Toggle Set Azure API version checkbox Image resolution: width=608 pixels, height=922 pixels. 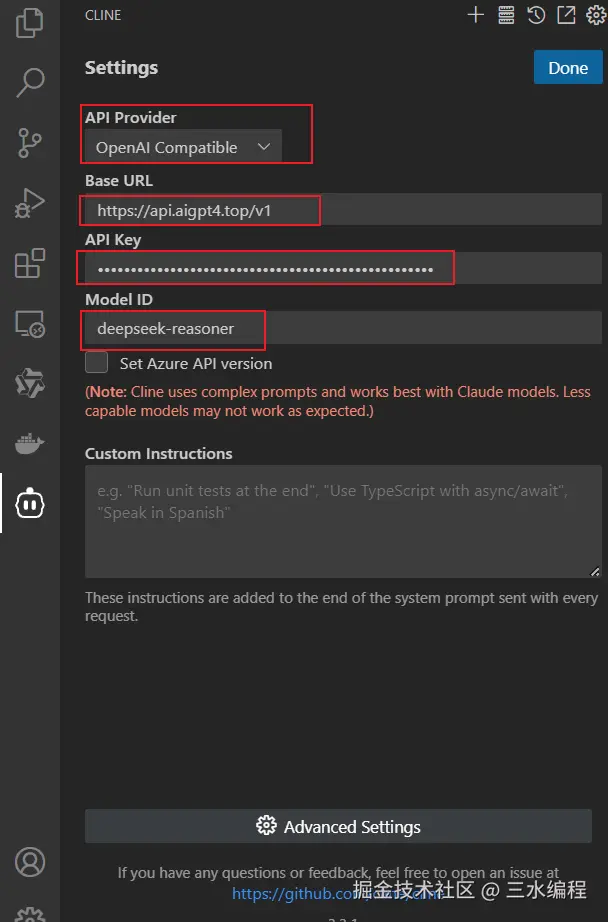(x=96, y=363)
